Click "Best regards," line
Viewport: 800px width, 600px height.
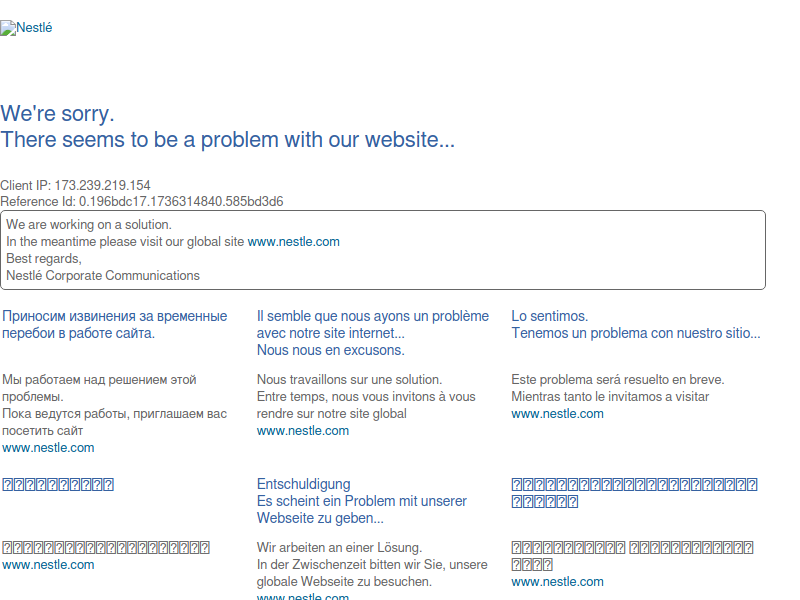(44, 259)
